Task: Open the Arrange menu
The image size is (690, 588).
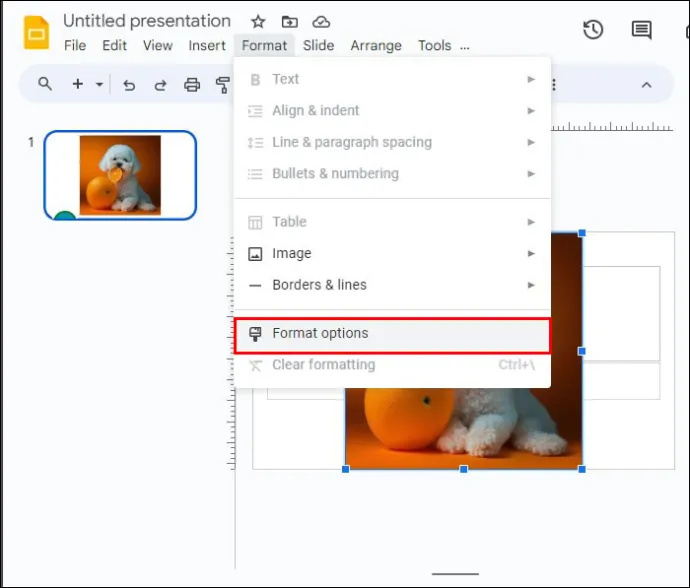Action: pos(376,45)
